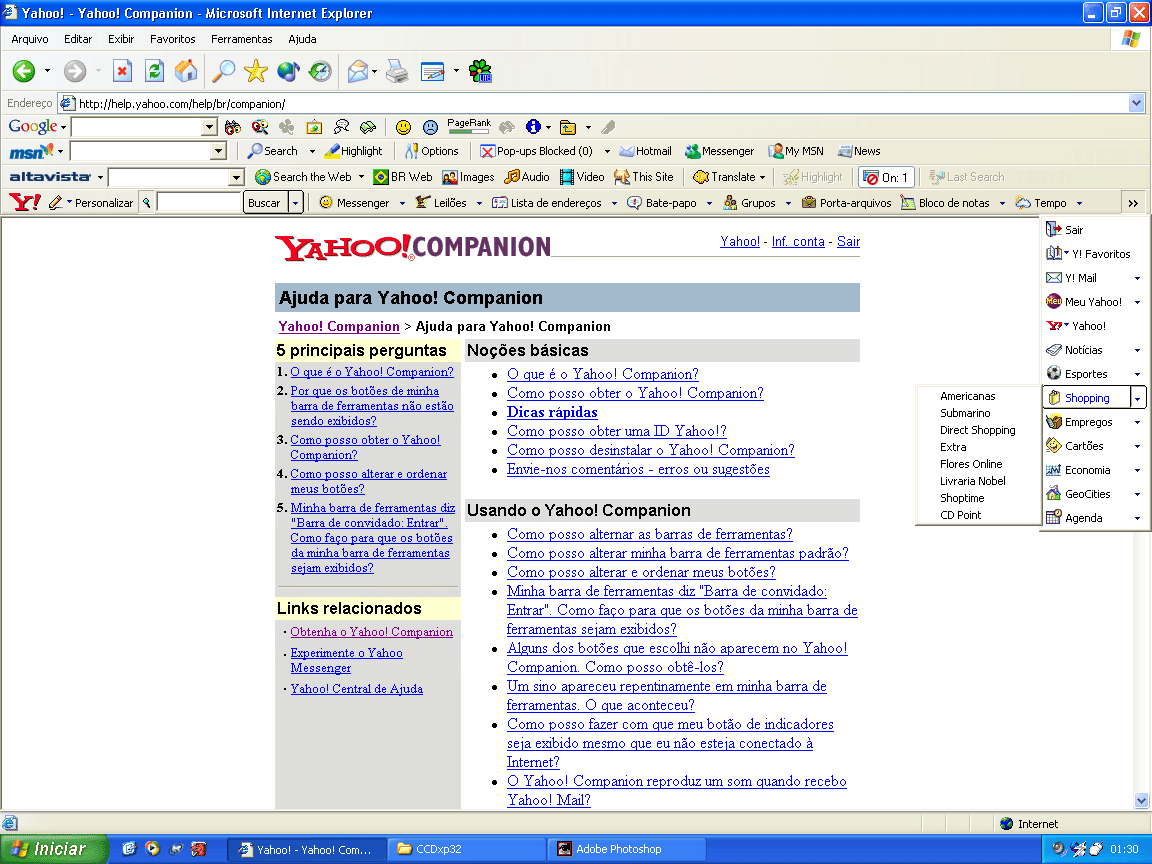Image resolution: width=1152 pixels, height=864 pixels.
Task: Expand the Yahoo toolbar overflow chevron
Action: pos(1133,204)
